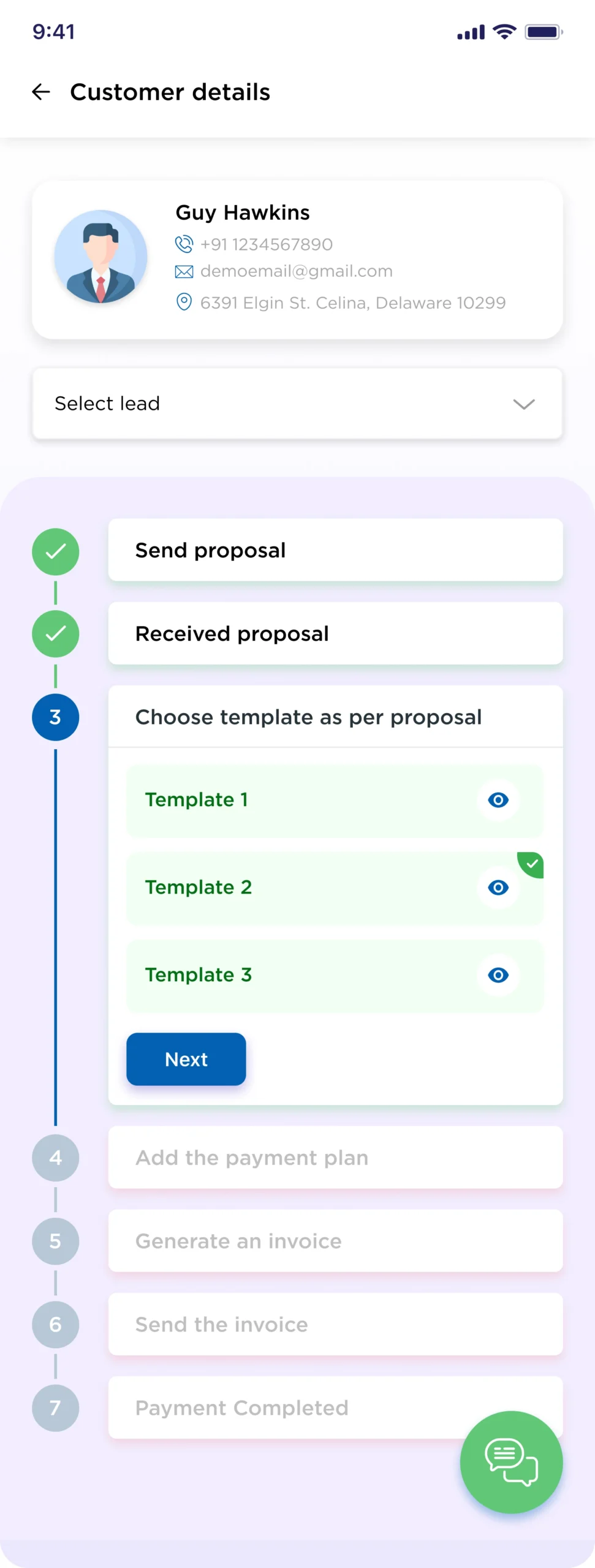Preview Template 3 with eye icon
The image size is (595, 1568).
pos(498,975)
